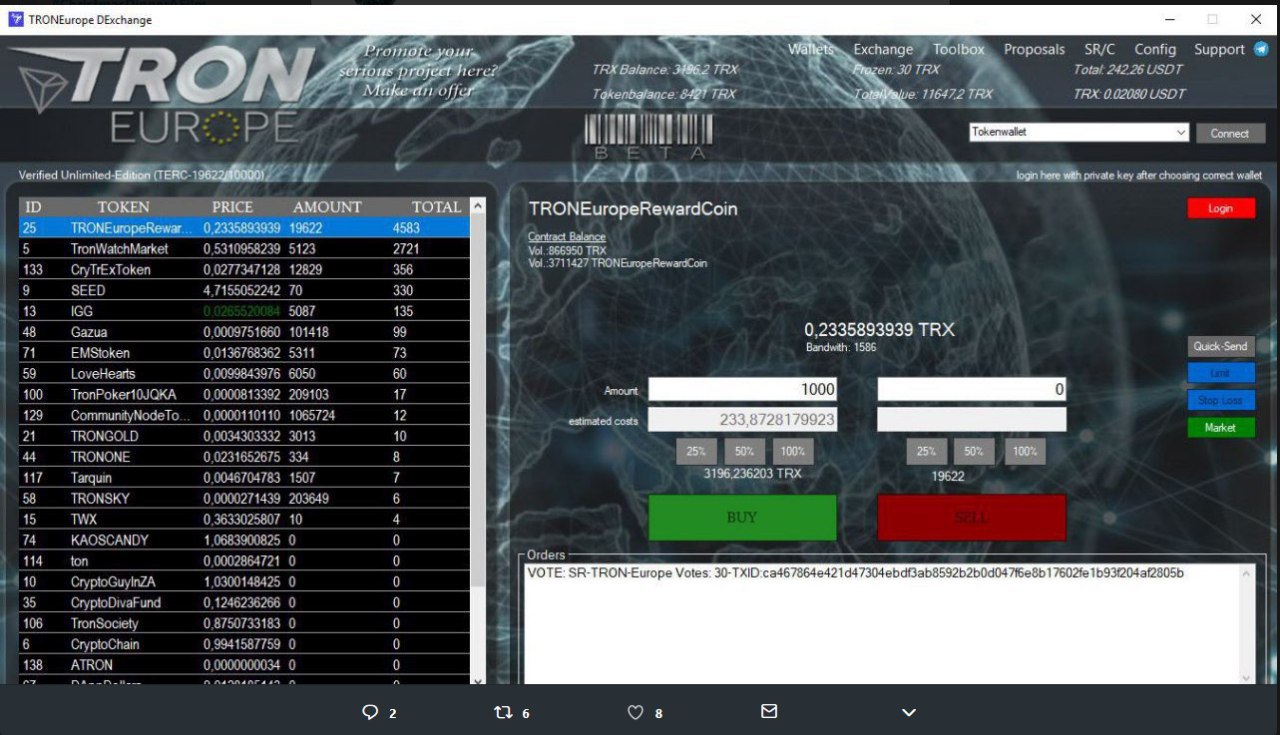Click the red Login button
This screenshot has width=1280, height=735.
(x=1221, y=208)
